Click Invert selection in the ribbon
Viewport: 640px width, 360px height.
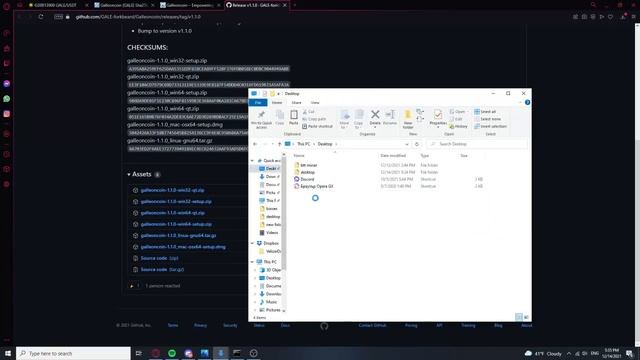click(490, 127)
